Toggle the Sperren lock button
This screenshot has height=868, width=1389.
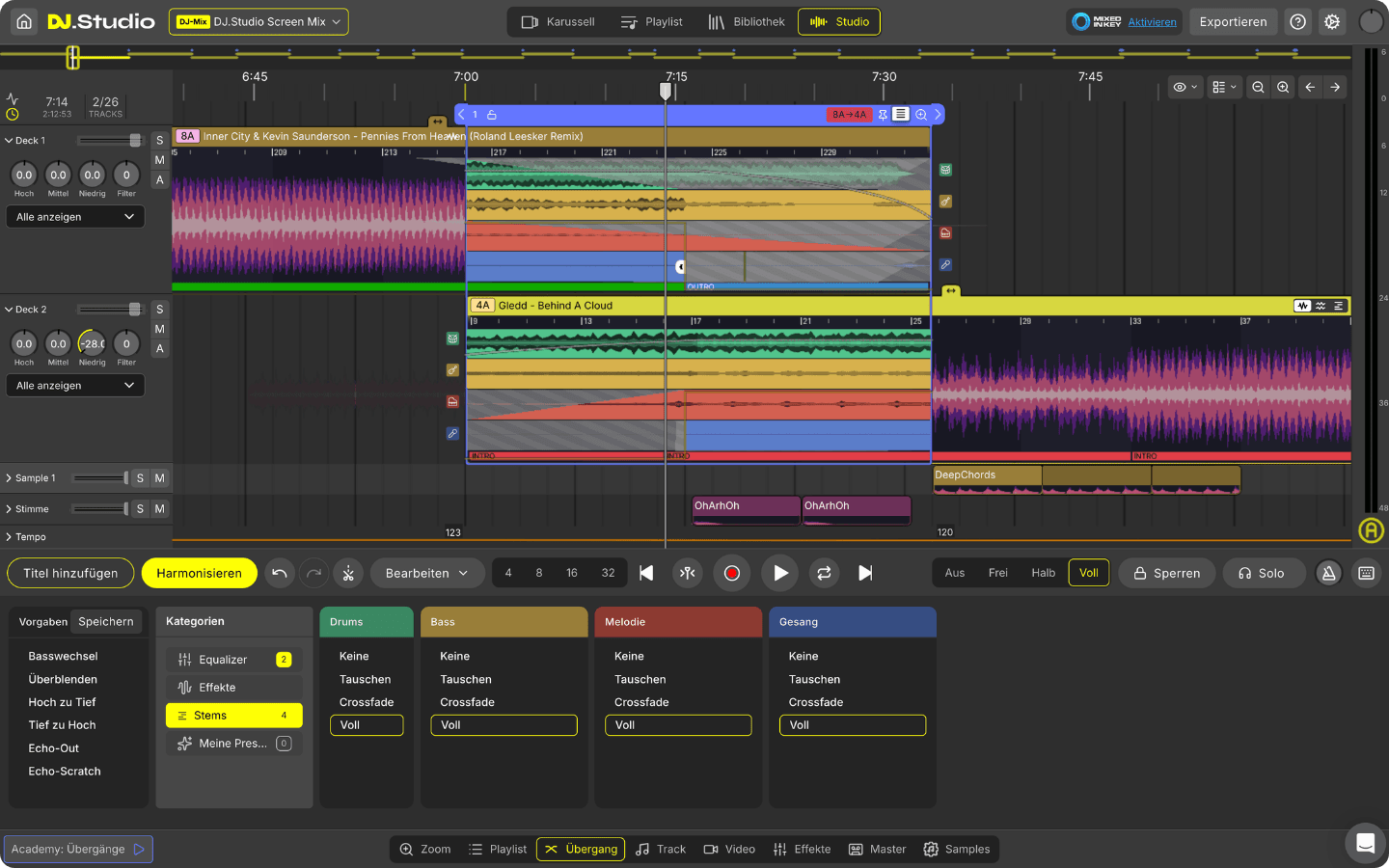click(x=1167, y=573)
